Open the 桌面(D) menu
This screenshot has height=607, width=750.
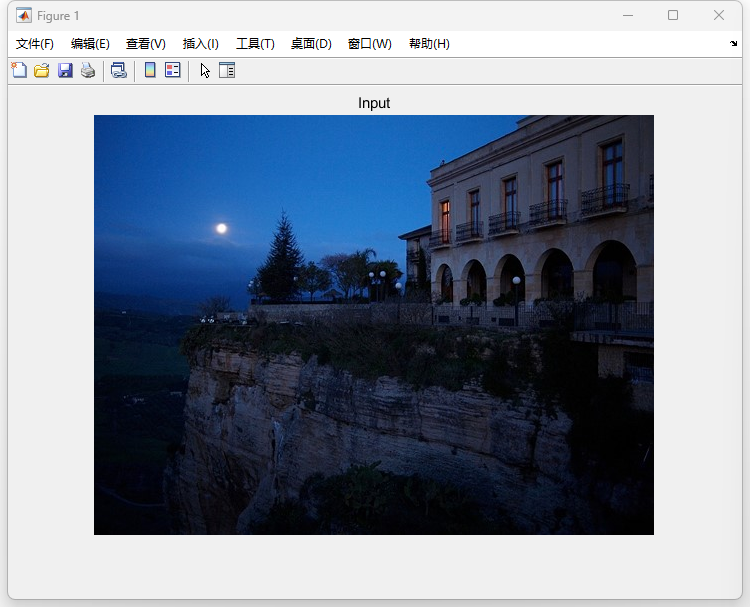pyautogui.click(x=311, y=44)
